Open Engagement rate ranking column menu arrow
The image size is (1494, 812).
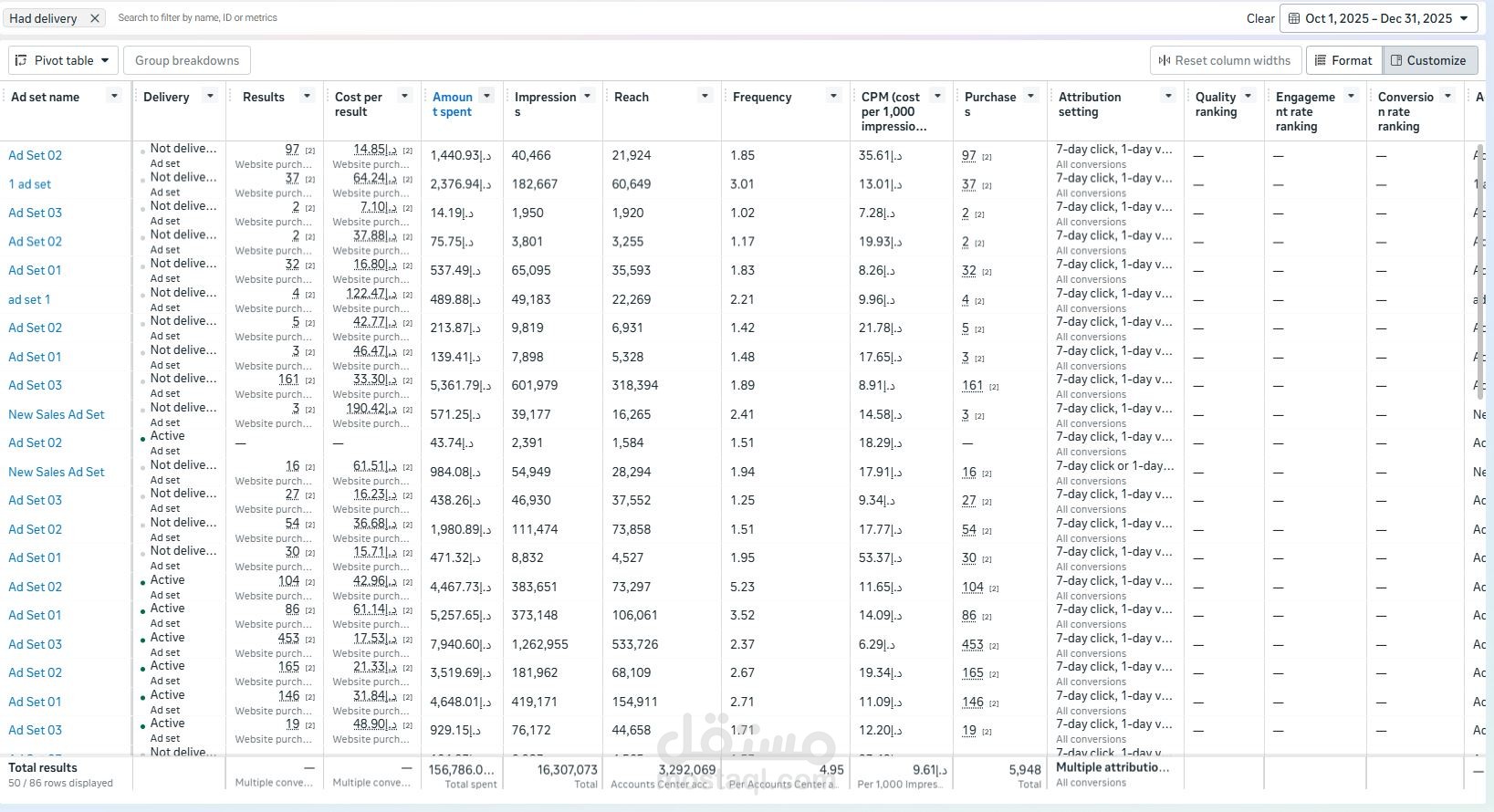pyautogui.click(x=1352, y=96)
